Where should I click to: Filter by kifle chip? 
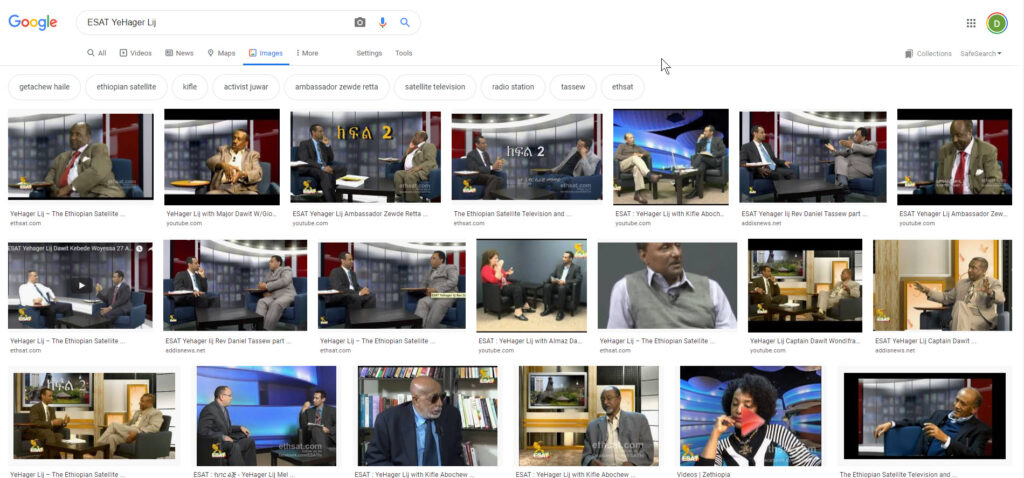coord(190,87)
